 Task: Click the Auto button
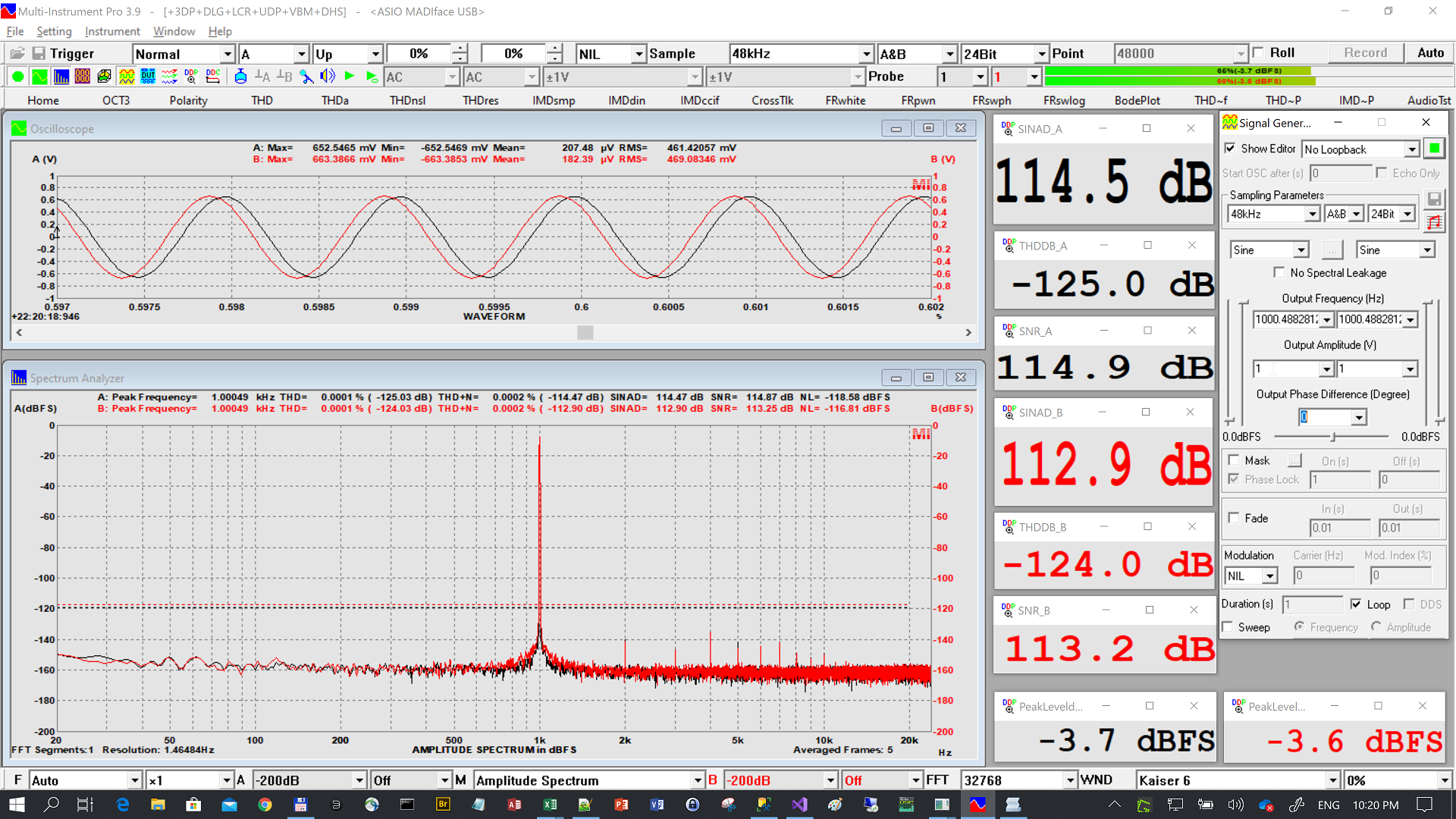[1430, 53]
